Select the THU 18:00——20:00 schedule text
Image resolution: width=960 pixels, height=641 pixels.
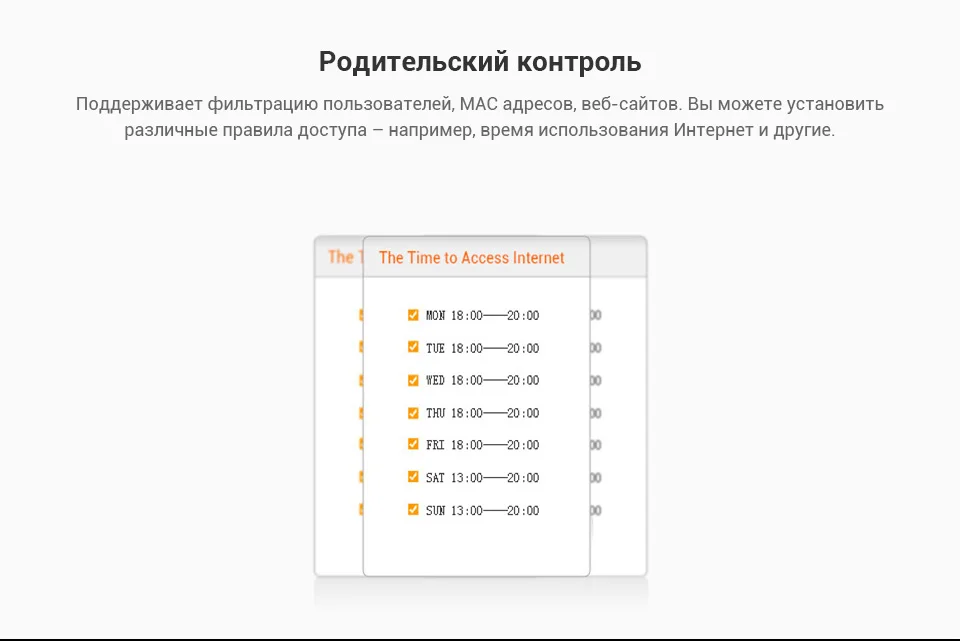click(482, 413)
